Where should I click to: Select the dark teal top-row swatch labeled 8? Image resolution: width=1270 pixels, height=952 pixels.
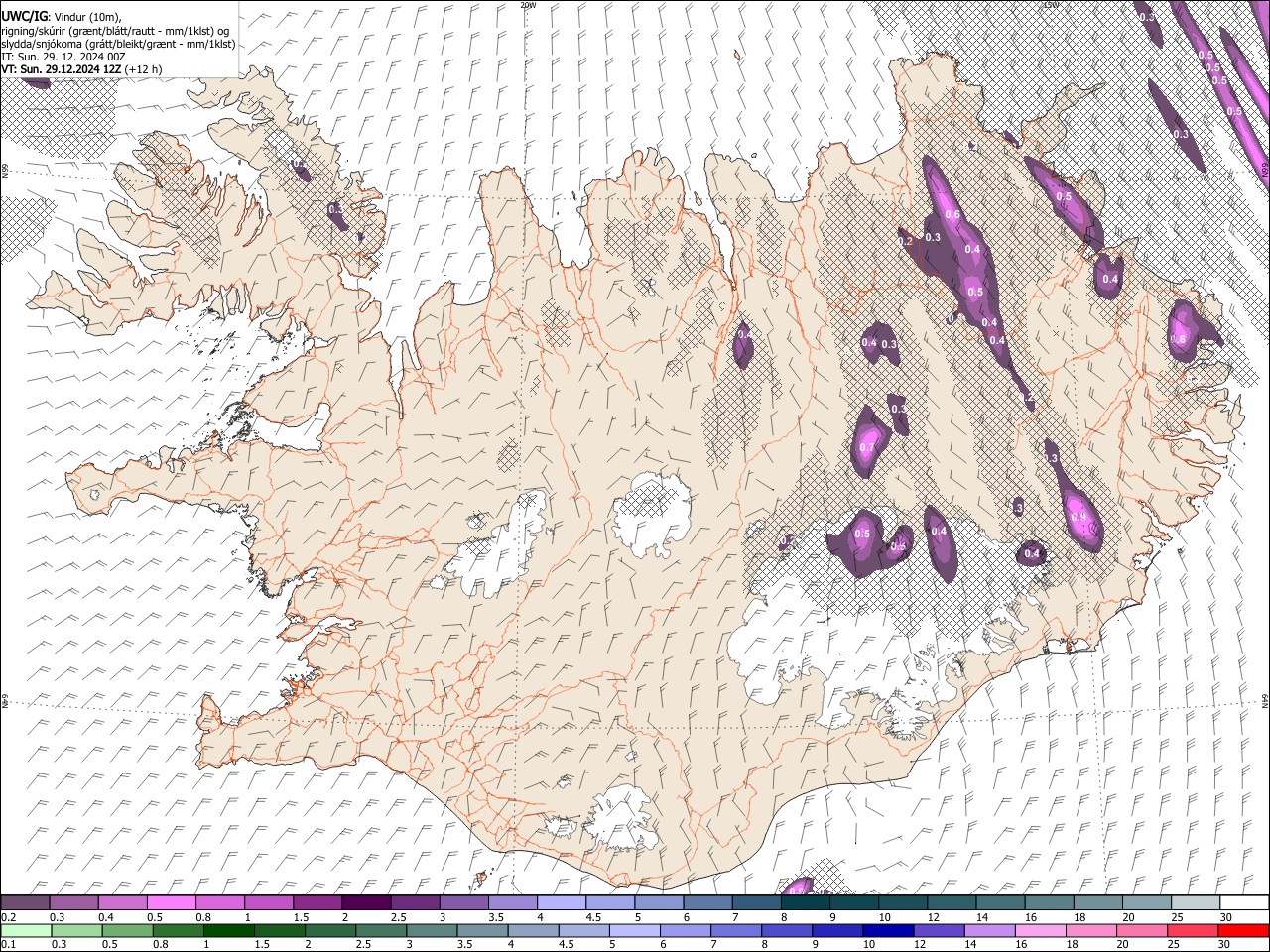click(804, 902)
